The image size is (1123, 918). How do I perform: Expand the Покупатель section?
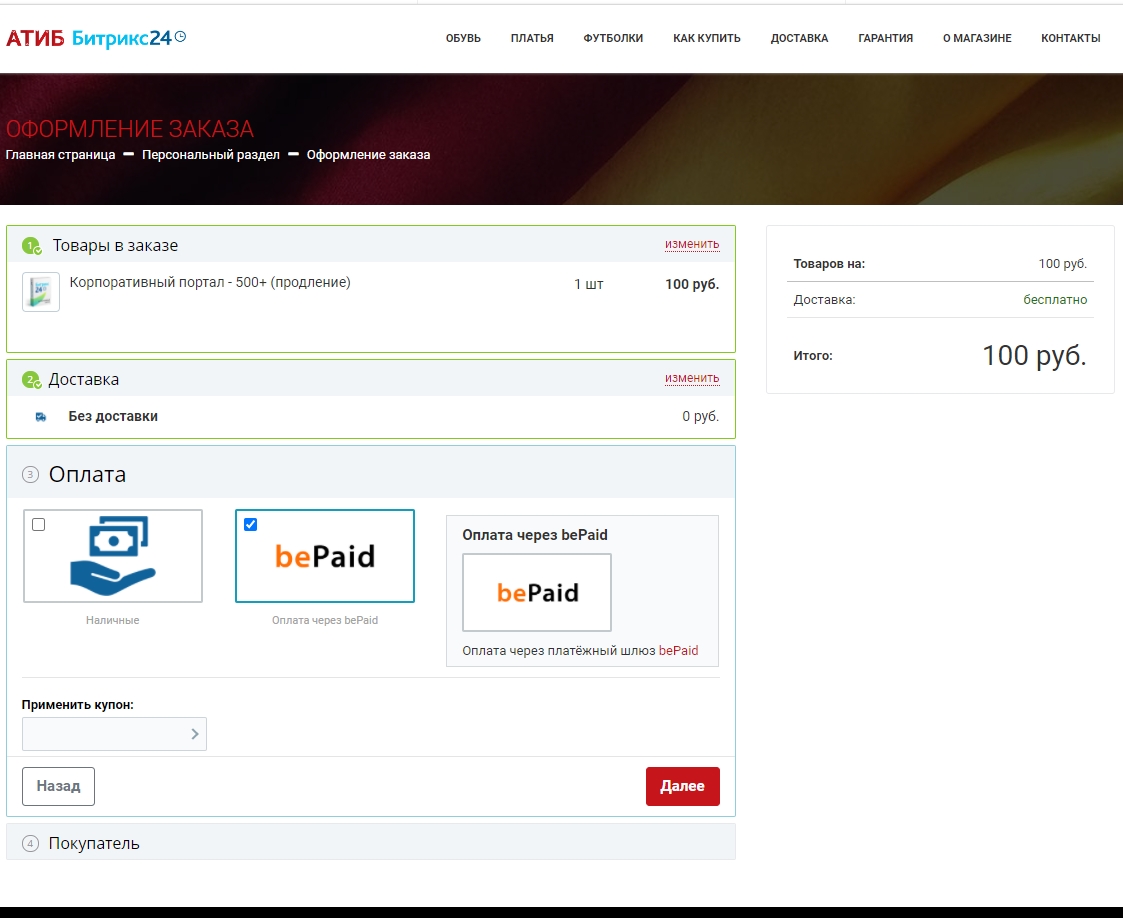pyautogui.click(x=371, y=842)
